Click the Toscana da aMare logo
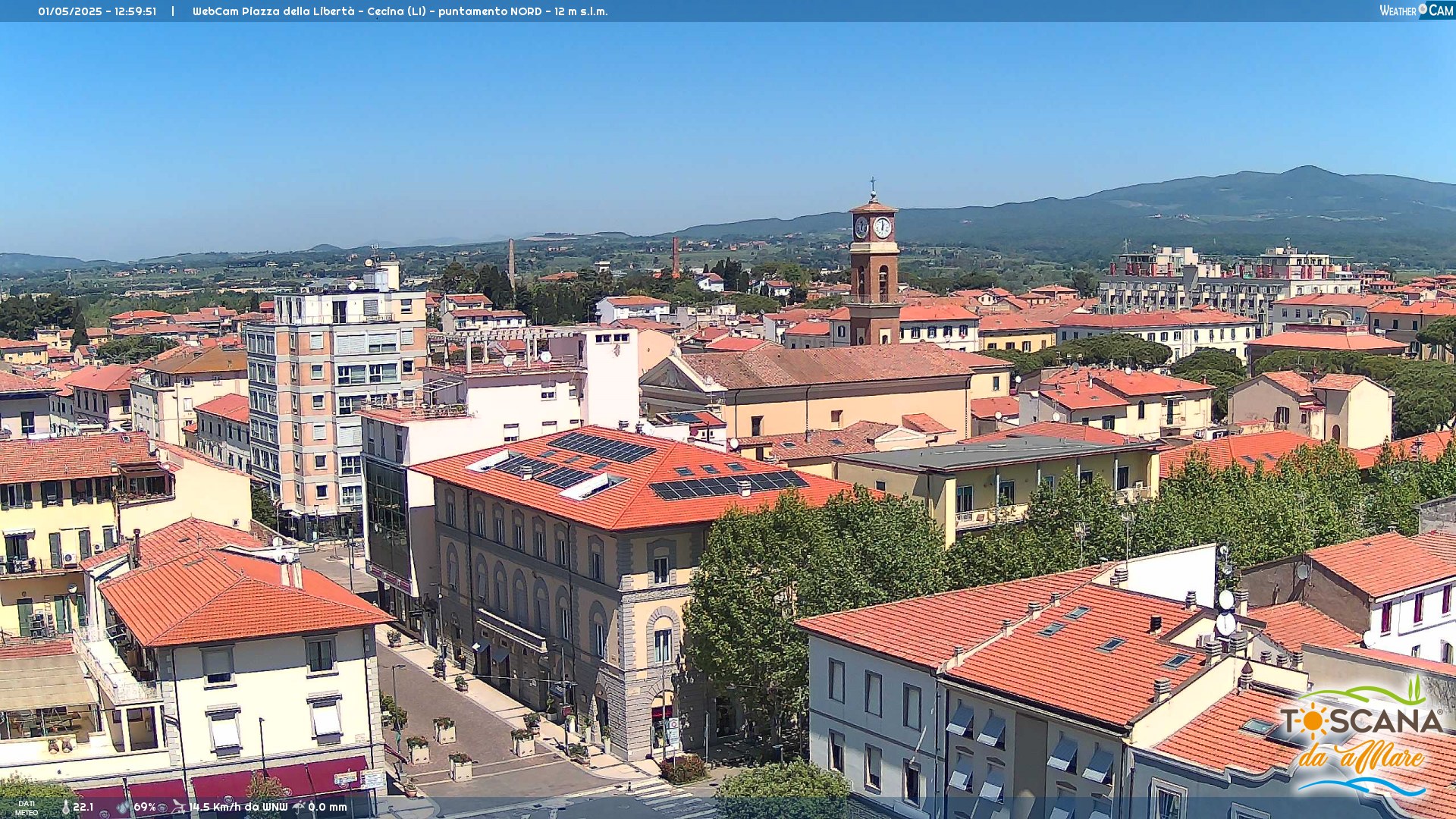 1361,736
